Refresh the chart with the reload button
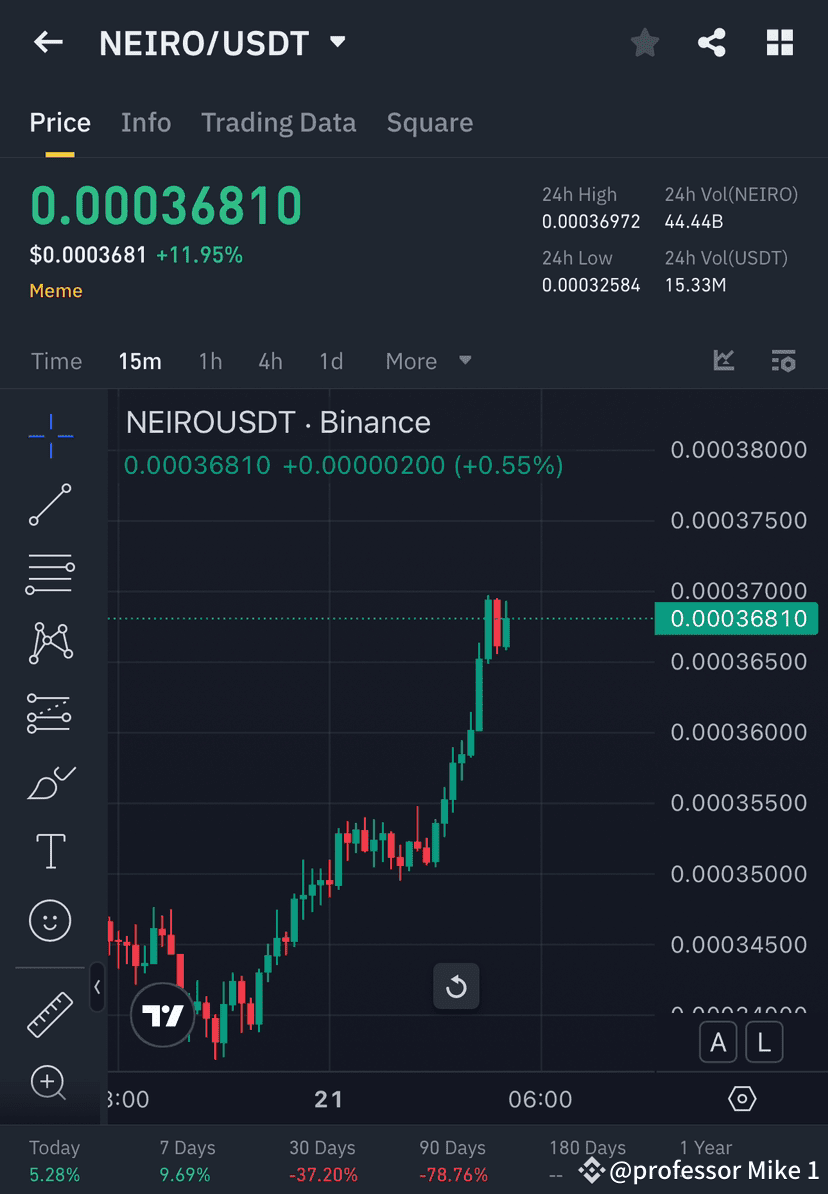828x1194 pixels. coord(457,986)
